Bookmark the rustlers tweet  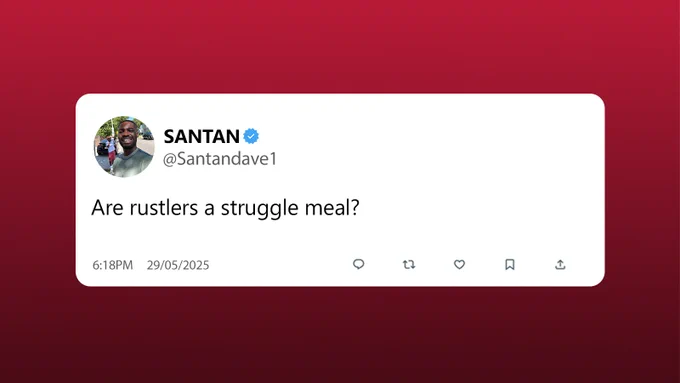point(510,264)
